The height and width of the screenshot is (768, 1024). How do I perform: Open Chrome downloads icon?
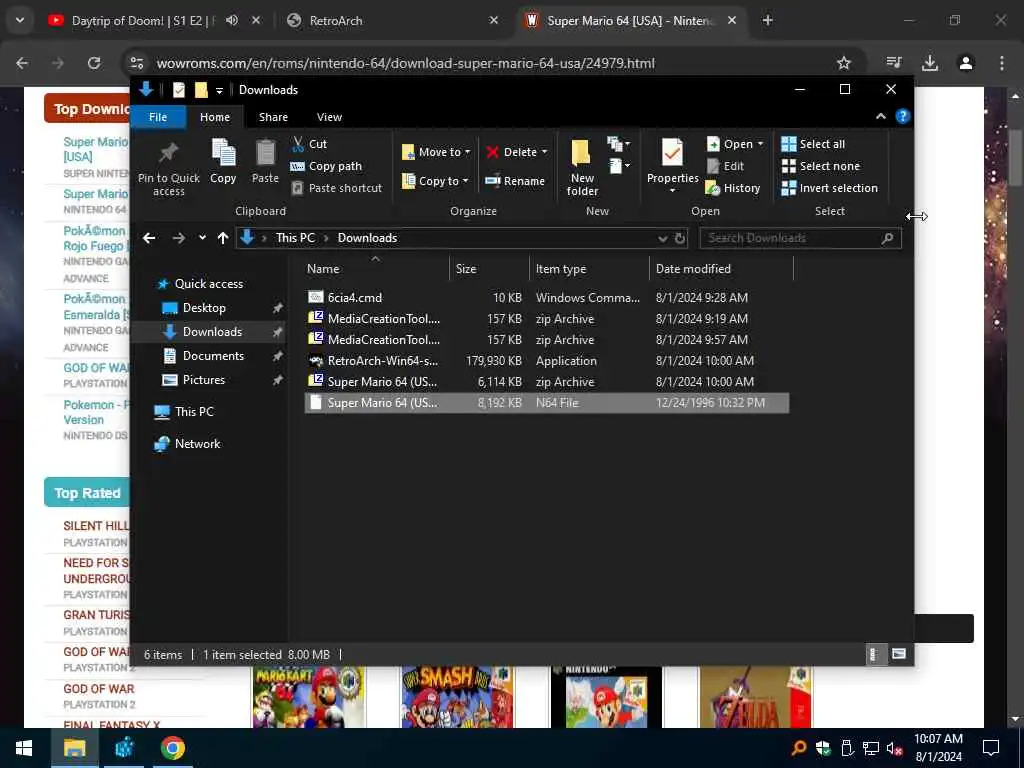(930, 63)
